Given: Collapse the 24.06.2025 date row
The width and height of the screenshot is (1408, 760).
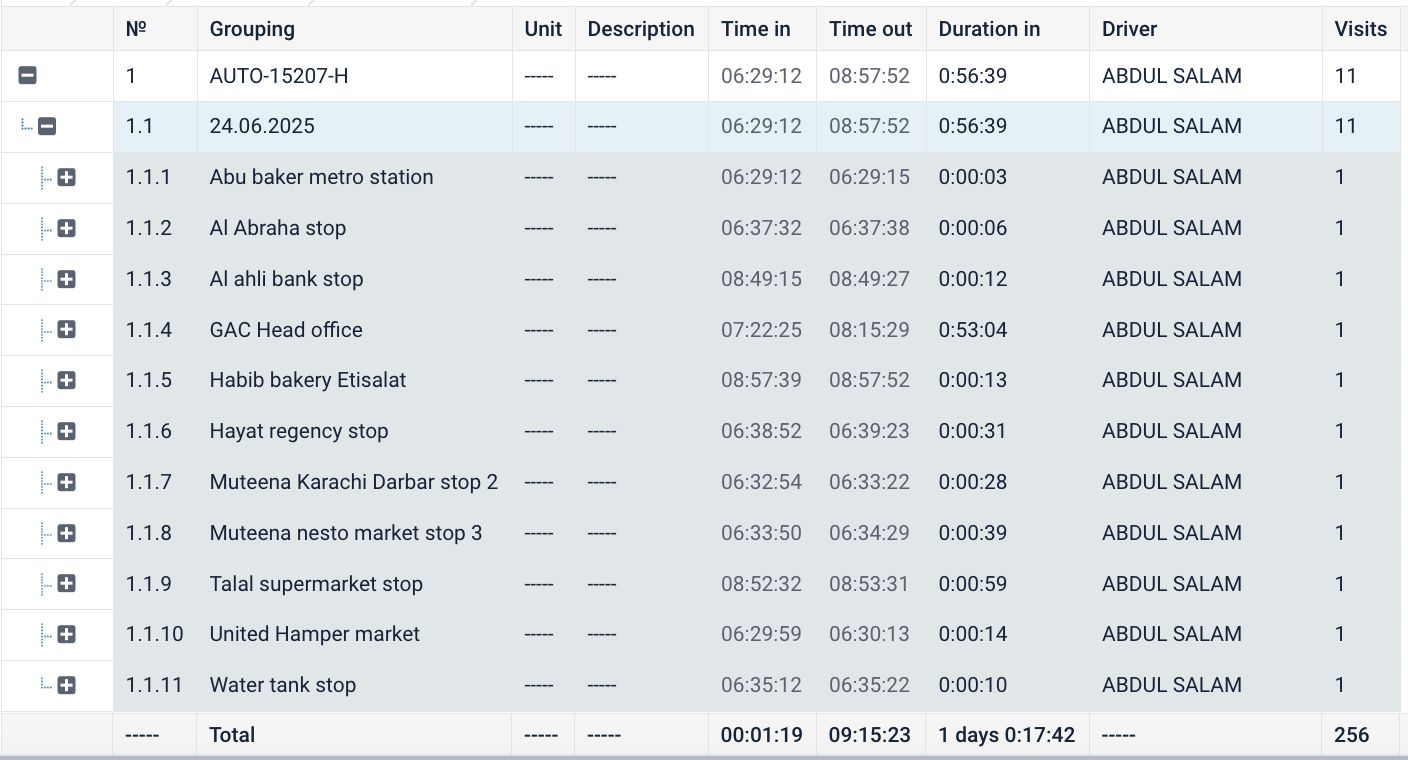Looking at the screenshot, I should pos(47,127).
